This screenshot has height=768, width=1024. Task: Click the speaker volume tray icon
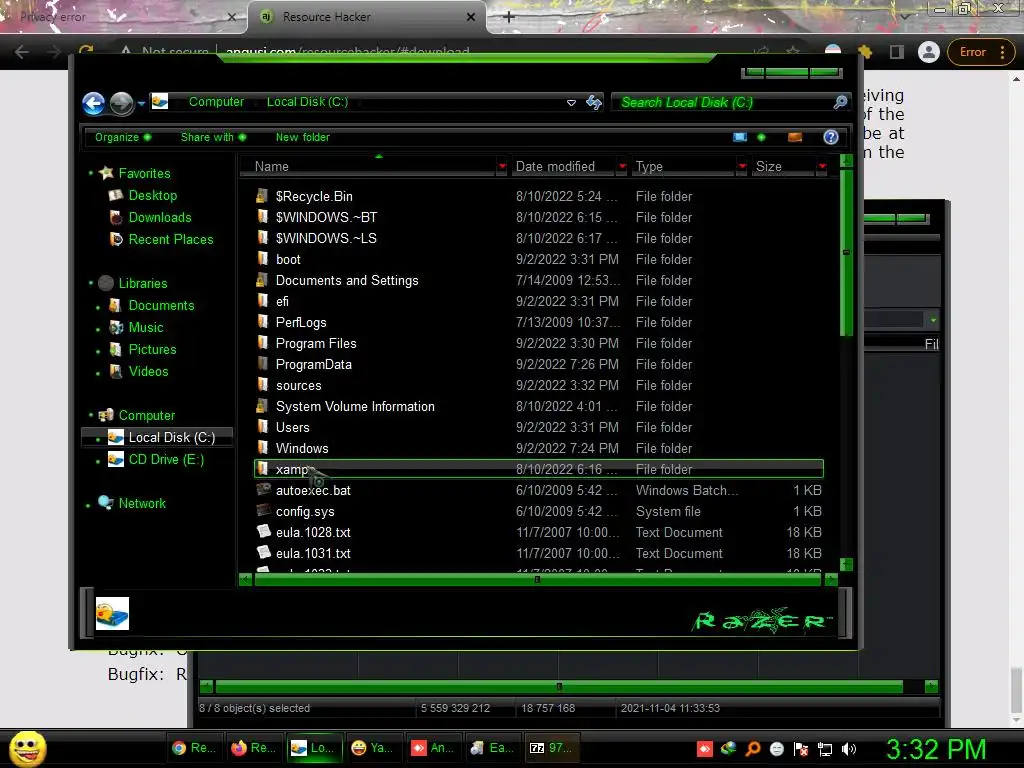[x=848, y=749]
